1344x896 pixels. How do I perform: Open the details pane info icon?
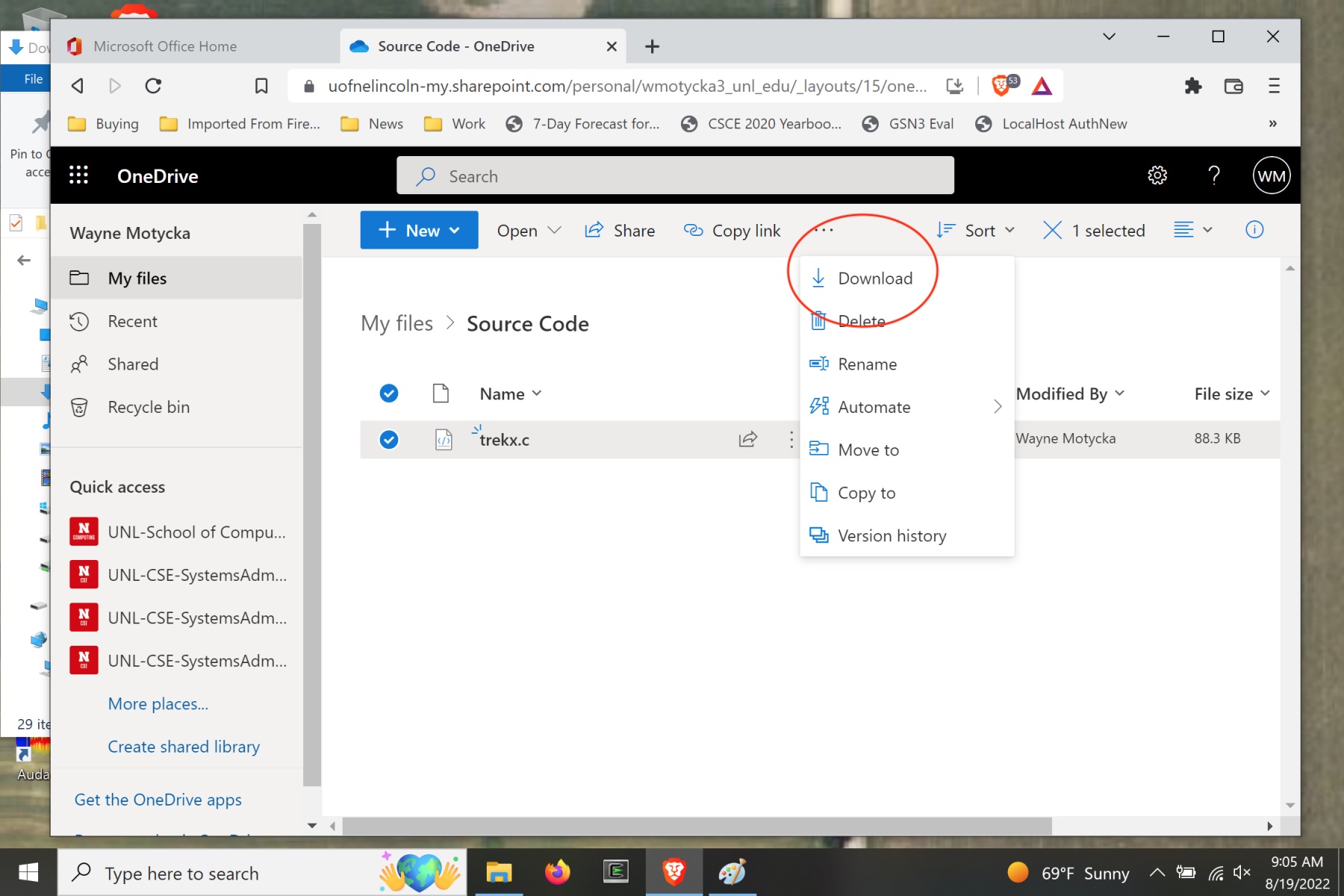[1254, 230]
